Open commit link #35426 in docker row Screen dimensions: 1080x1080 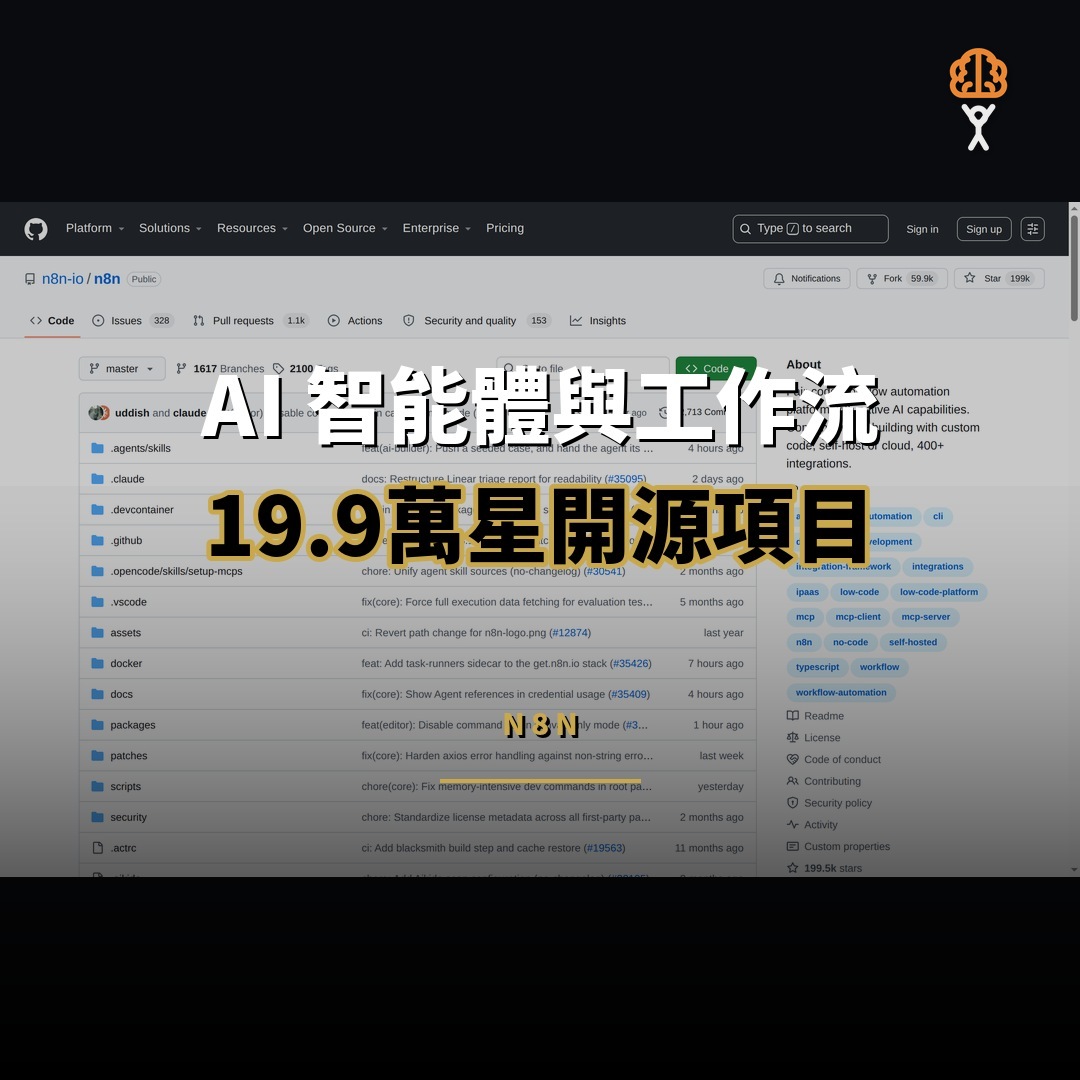click(630, 664)
